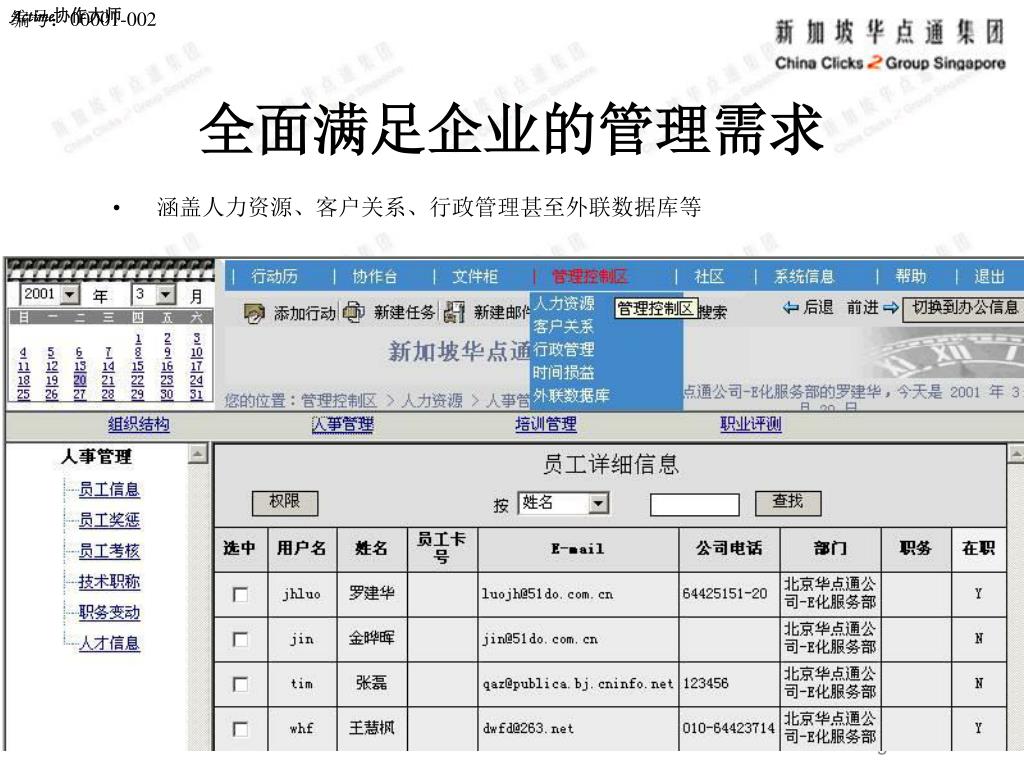Viewport: 1024px width, 768px height.
Task: Open the 文件柜 menu
Action: coord(475,277)
